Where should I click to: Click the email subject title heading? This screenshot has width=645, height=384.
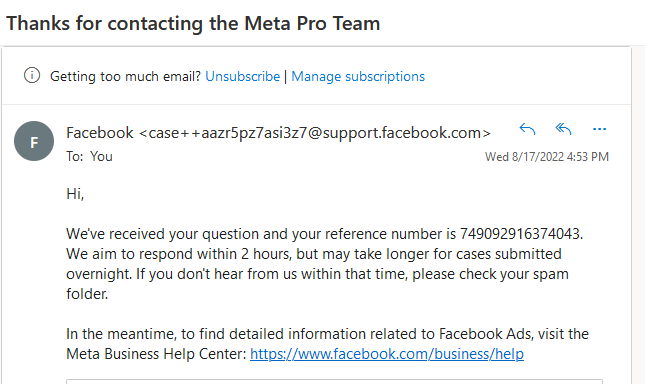click(193, 23)
